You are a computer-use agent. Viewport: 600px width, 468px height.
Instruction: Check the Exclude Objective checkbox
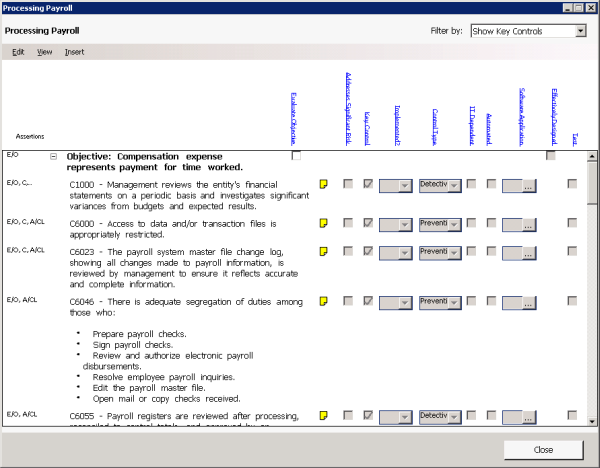pyautogui.click(x=296, y=156)
